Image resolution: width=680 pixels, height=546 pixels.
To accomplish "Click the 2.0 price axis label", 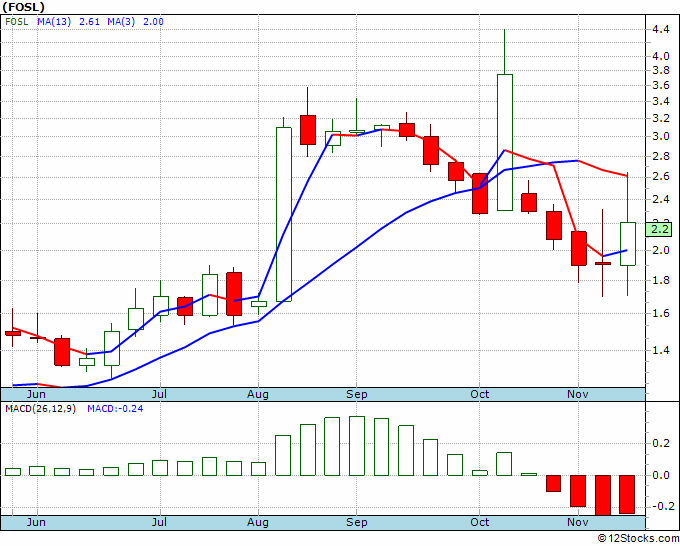I will click(x=660, y=250).
